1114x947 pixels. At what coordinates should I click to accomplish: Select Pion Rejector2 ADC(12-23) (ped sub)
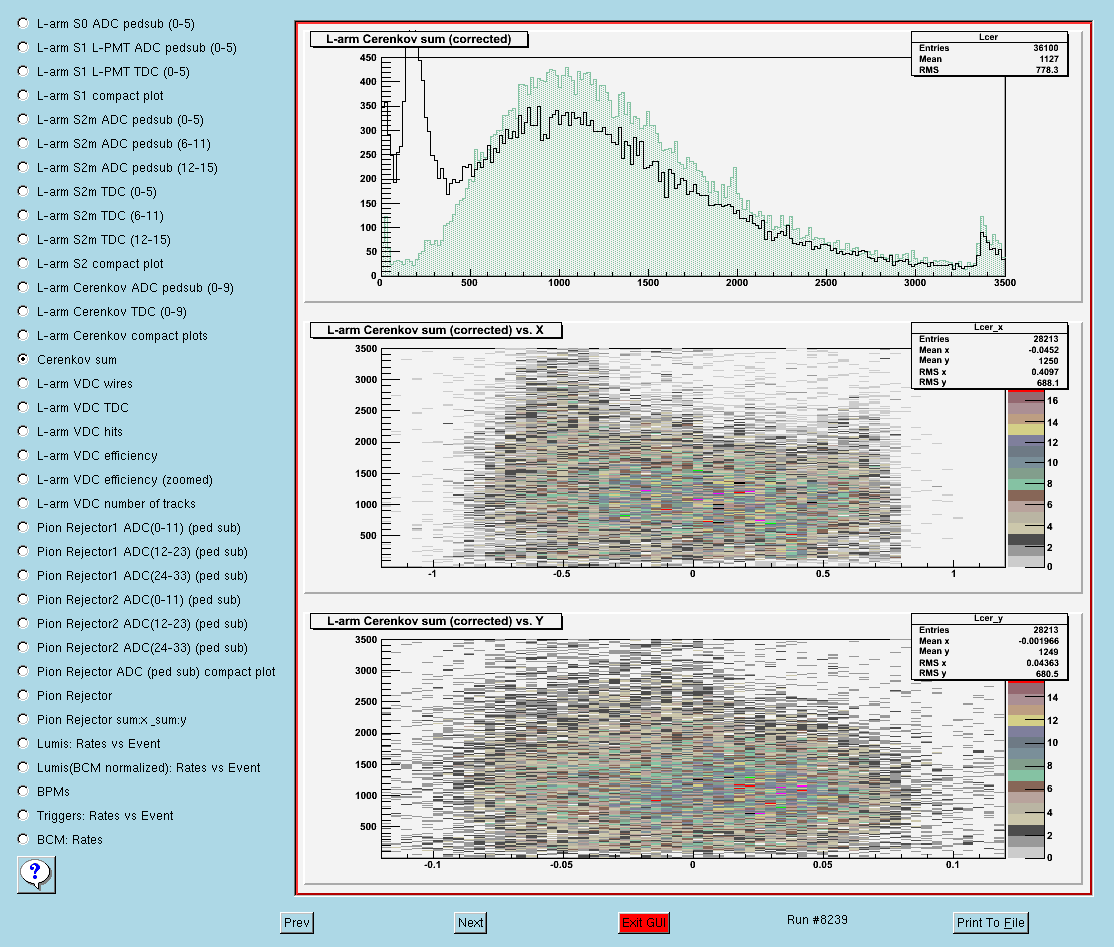(23, 623)
